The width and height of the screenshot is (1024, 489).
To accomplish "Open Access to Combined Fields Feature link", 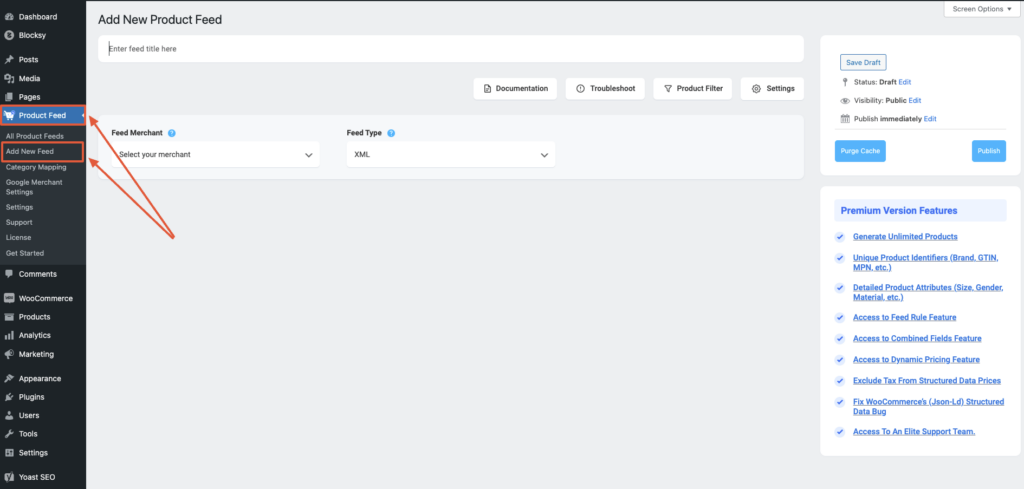I will click(x=917, y=338).
